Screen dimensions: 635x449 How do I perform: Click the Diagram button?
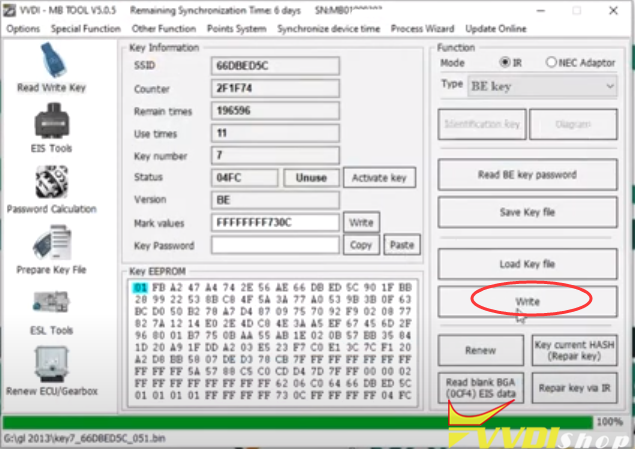pos(573,124)
